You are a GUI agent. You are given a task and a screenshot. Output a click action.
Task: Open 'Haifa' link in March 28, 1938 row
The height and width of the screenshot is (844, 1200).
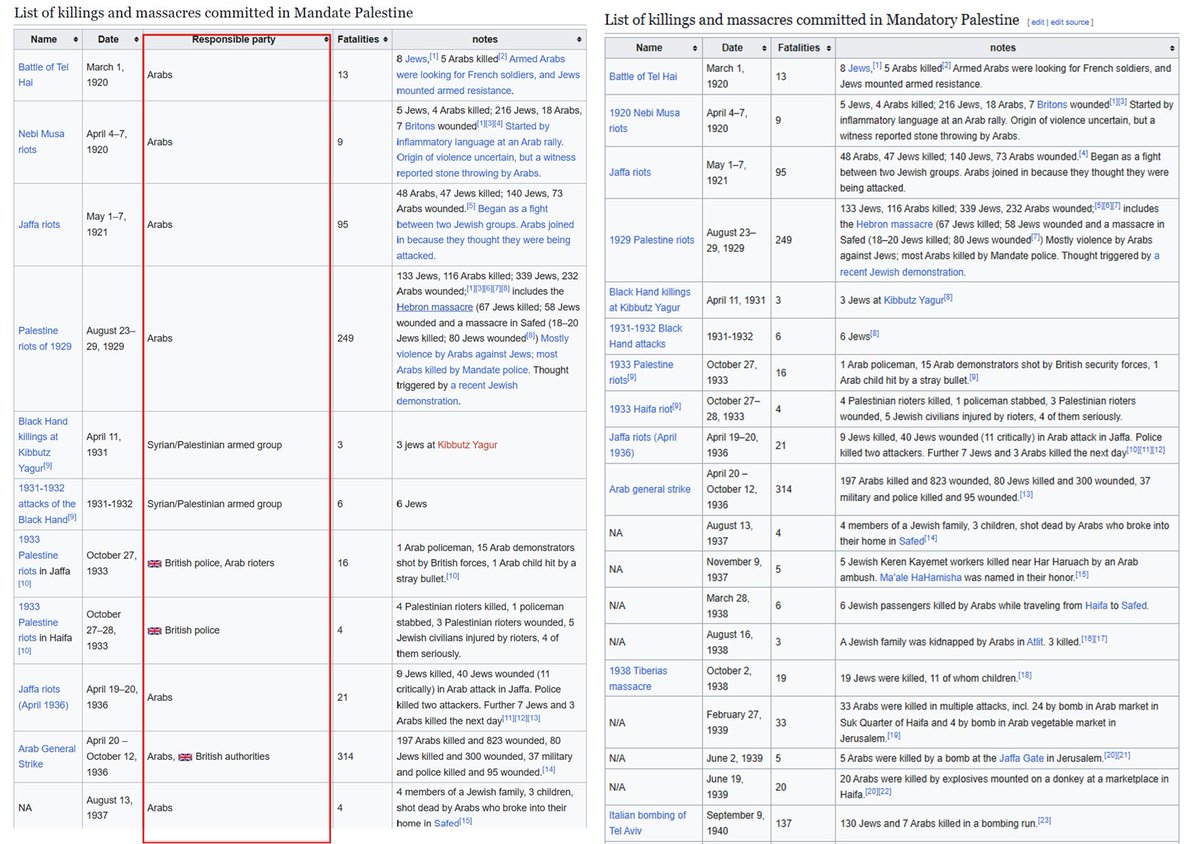(1095, 605)
